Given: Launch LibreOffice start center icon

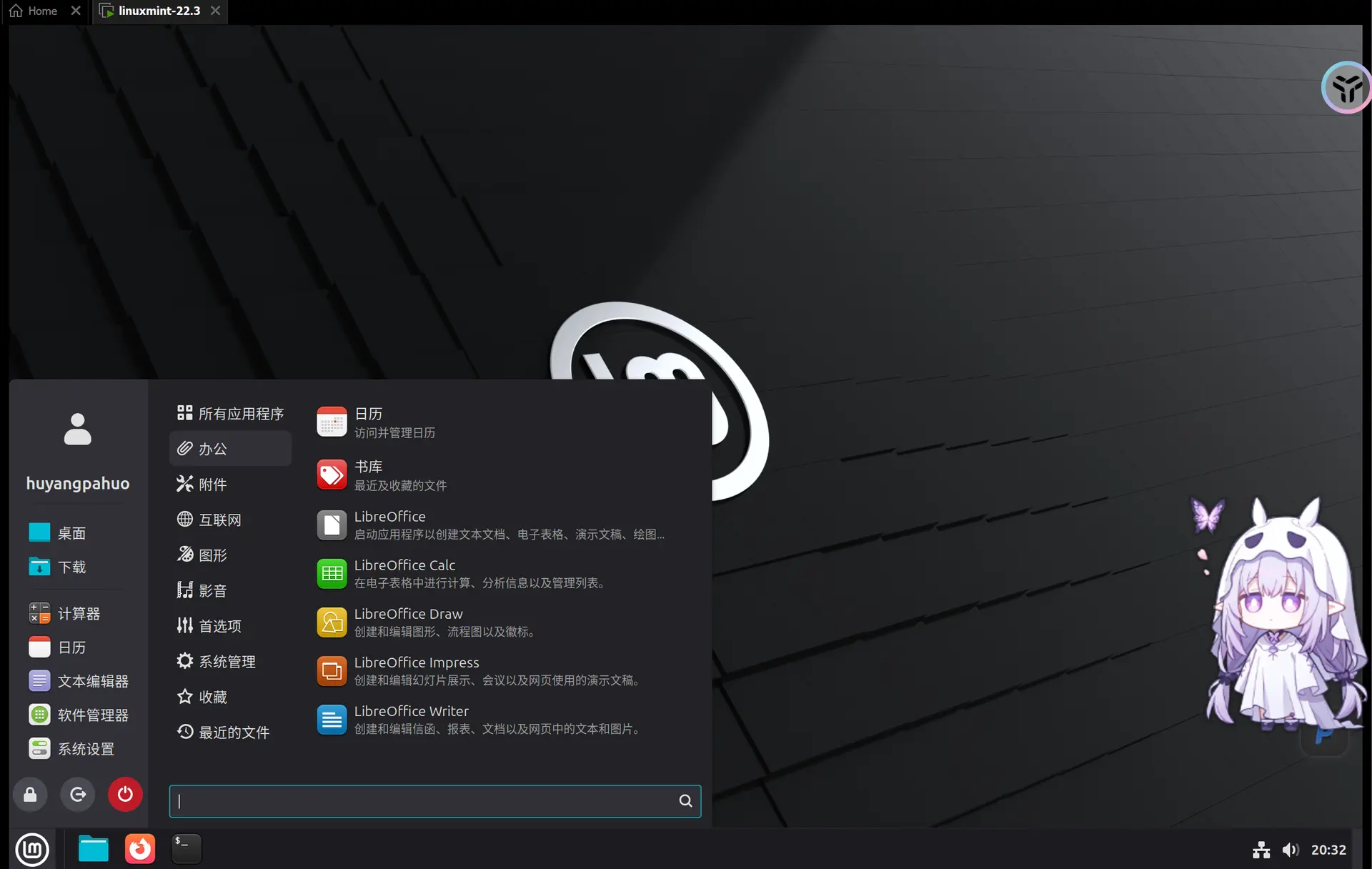Looking at the screenshot, I should click(x=332, y=525).
